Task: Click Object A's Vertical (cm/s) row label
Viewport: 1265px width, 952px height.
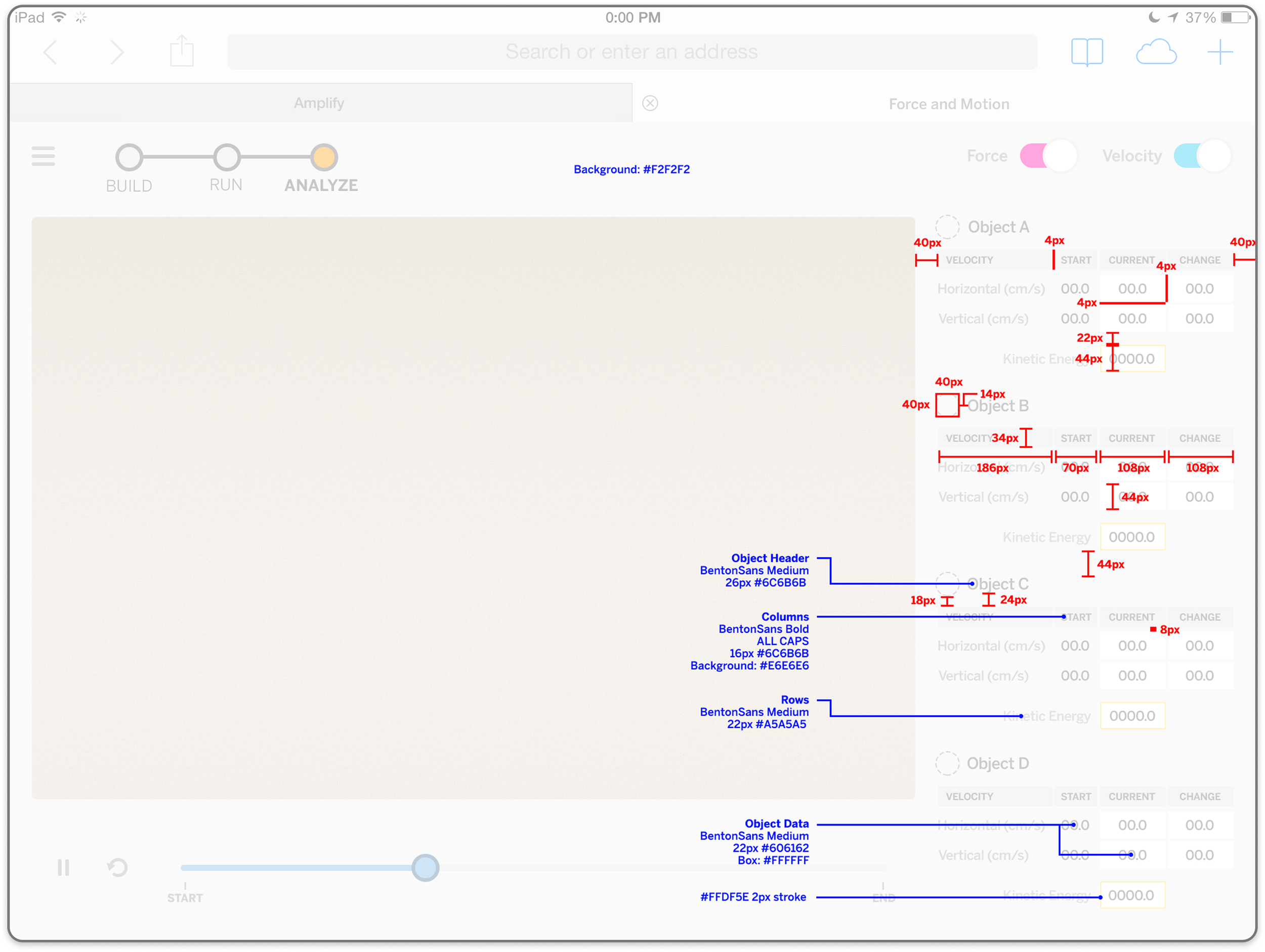Action: click(983, 319)
